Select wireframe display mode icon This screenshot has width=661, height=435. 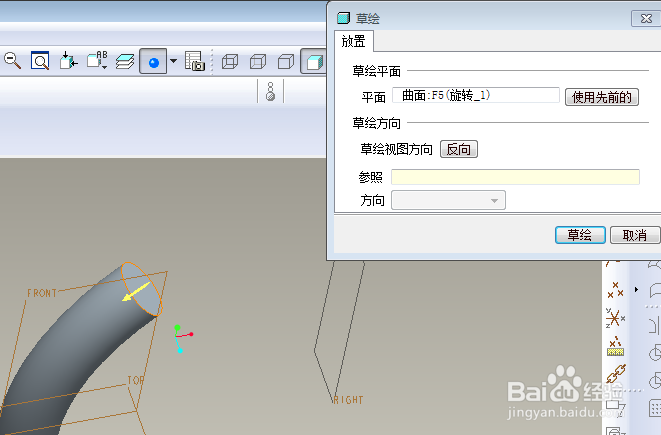[230, 62]
